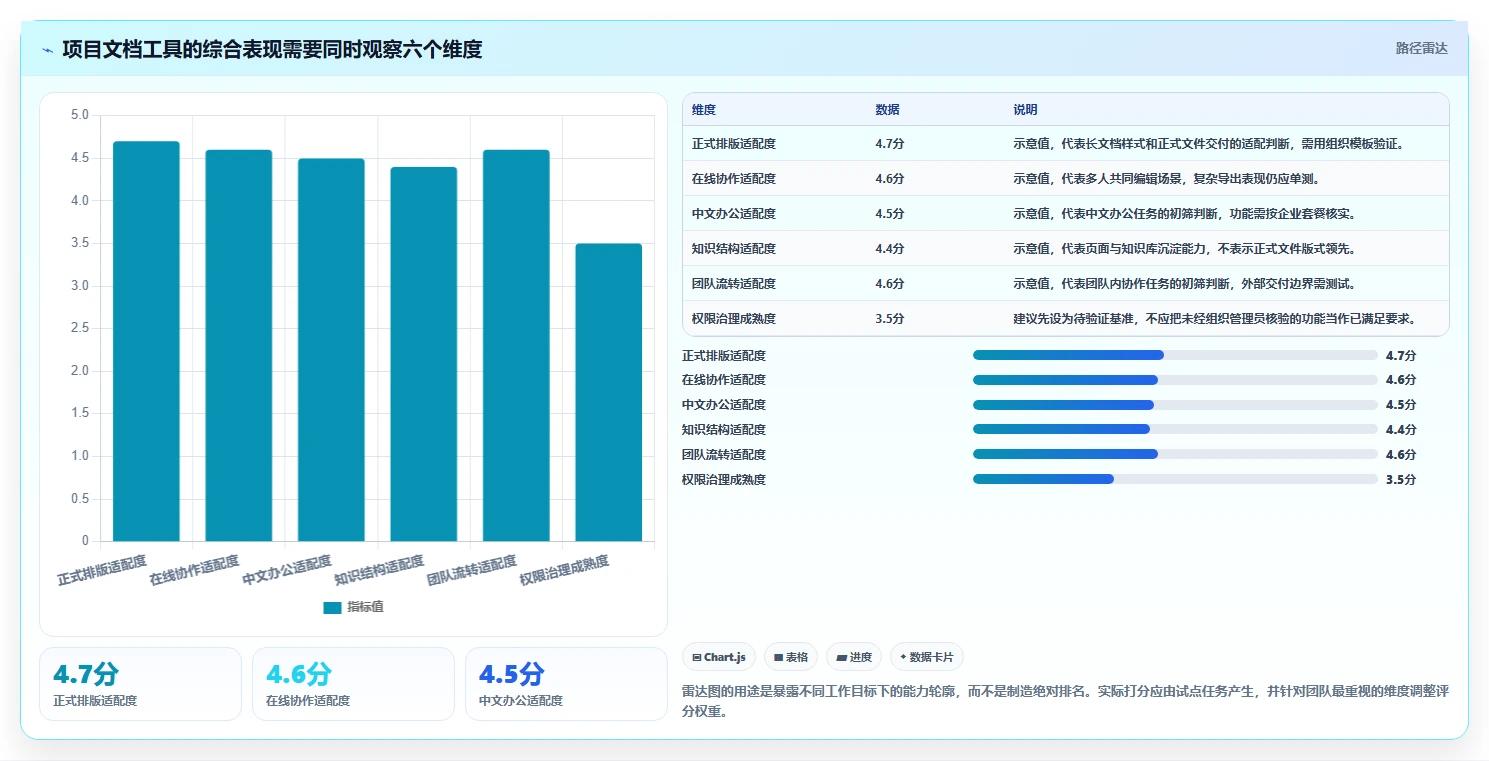Select the 正式排版适配度 table row name
The image size is (1489, 761).
(734, 144)
